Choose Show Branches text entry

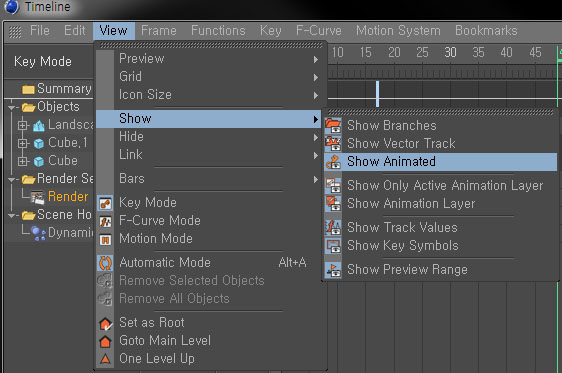point(392,125)
